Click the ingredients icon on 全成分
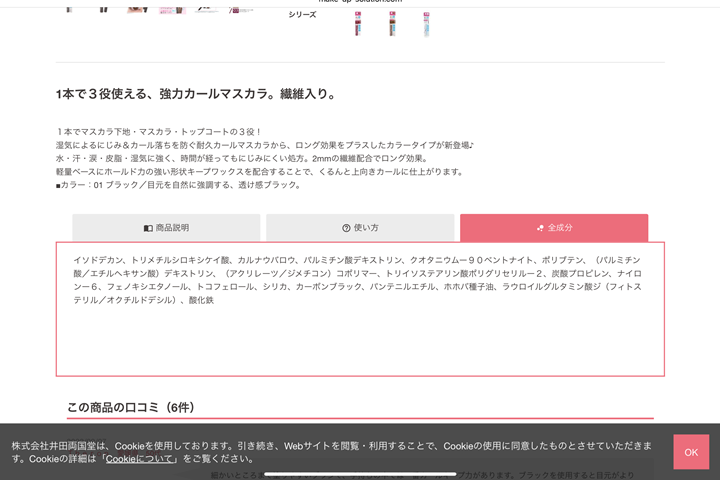The width and height of the screenshot is (720, 480). [x=540, y=228]
